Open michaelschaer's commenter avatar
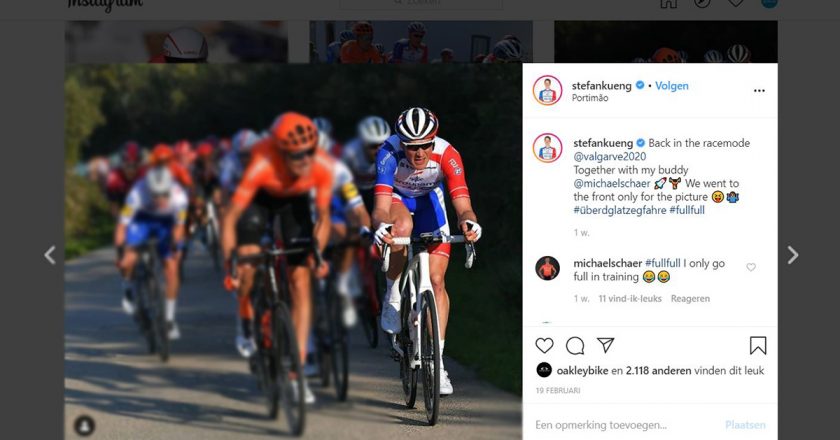 [548, 268]
